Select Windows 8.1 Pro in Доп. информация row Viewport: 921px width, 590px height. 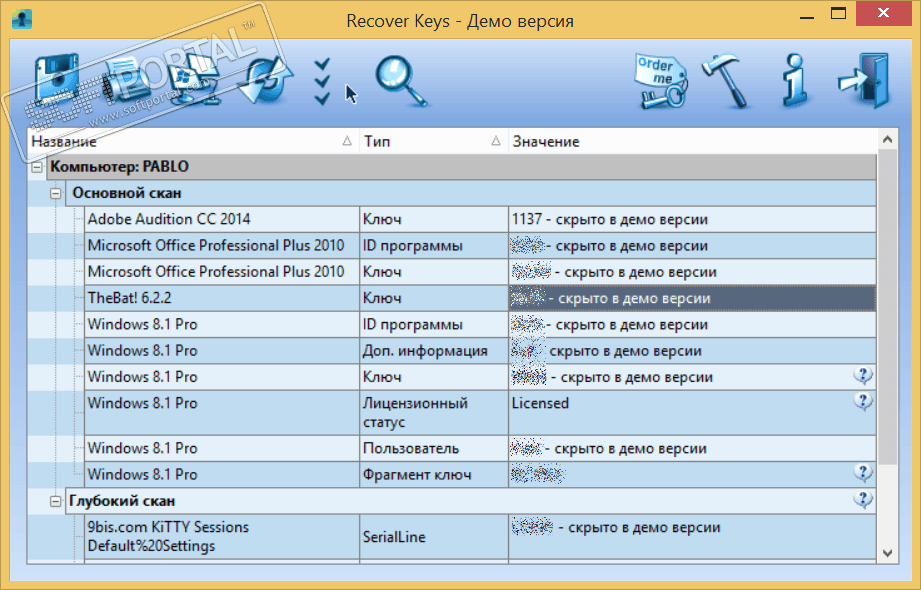pos(222,351)
